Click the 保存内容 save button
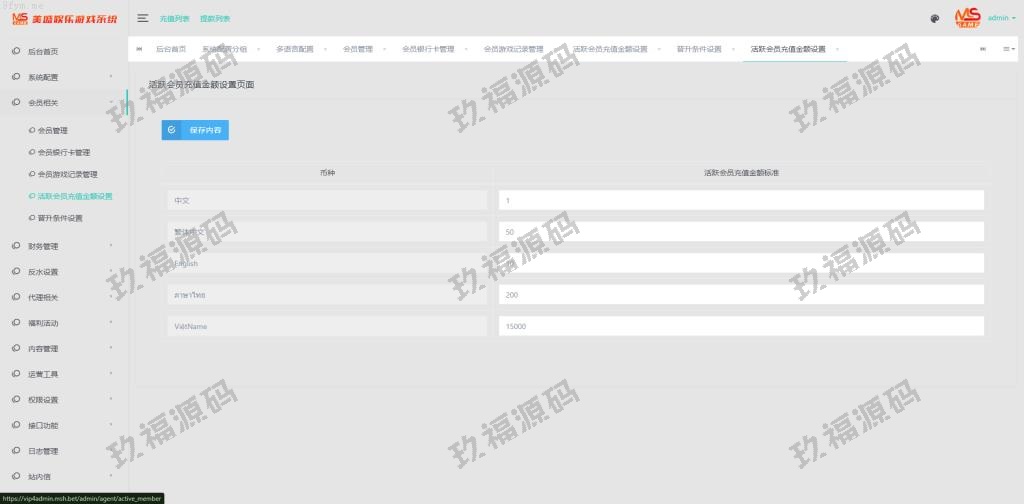The width and height of the screenshot is (1024, 504). point(195,130)
